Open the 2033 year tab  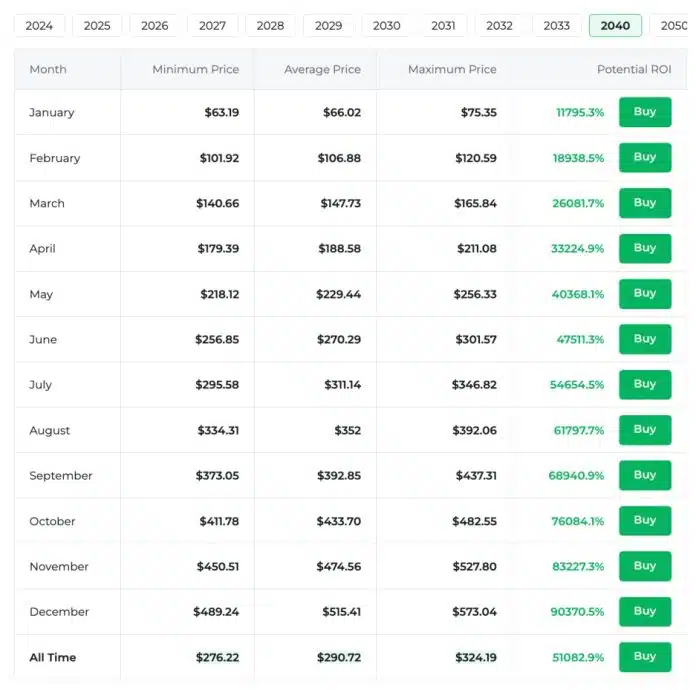557,26
